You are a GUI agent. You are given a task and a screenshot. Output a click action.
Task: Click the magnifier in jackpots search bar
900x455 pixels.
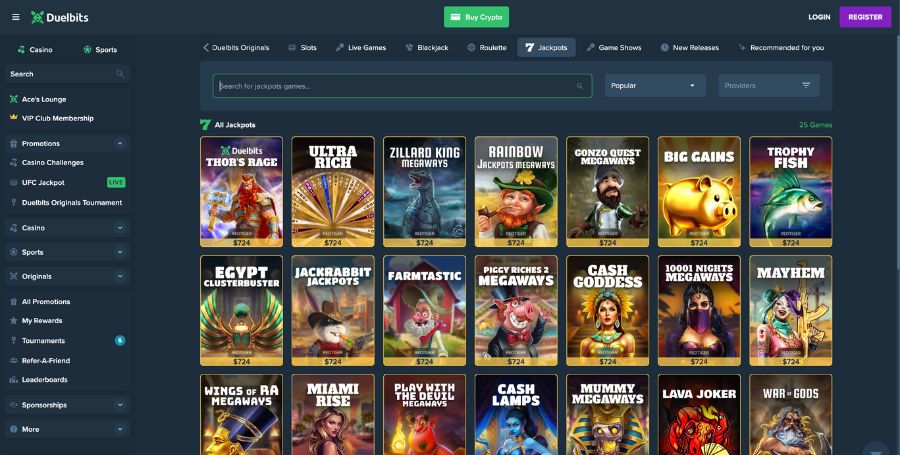click(x=580, y=86)
